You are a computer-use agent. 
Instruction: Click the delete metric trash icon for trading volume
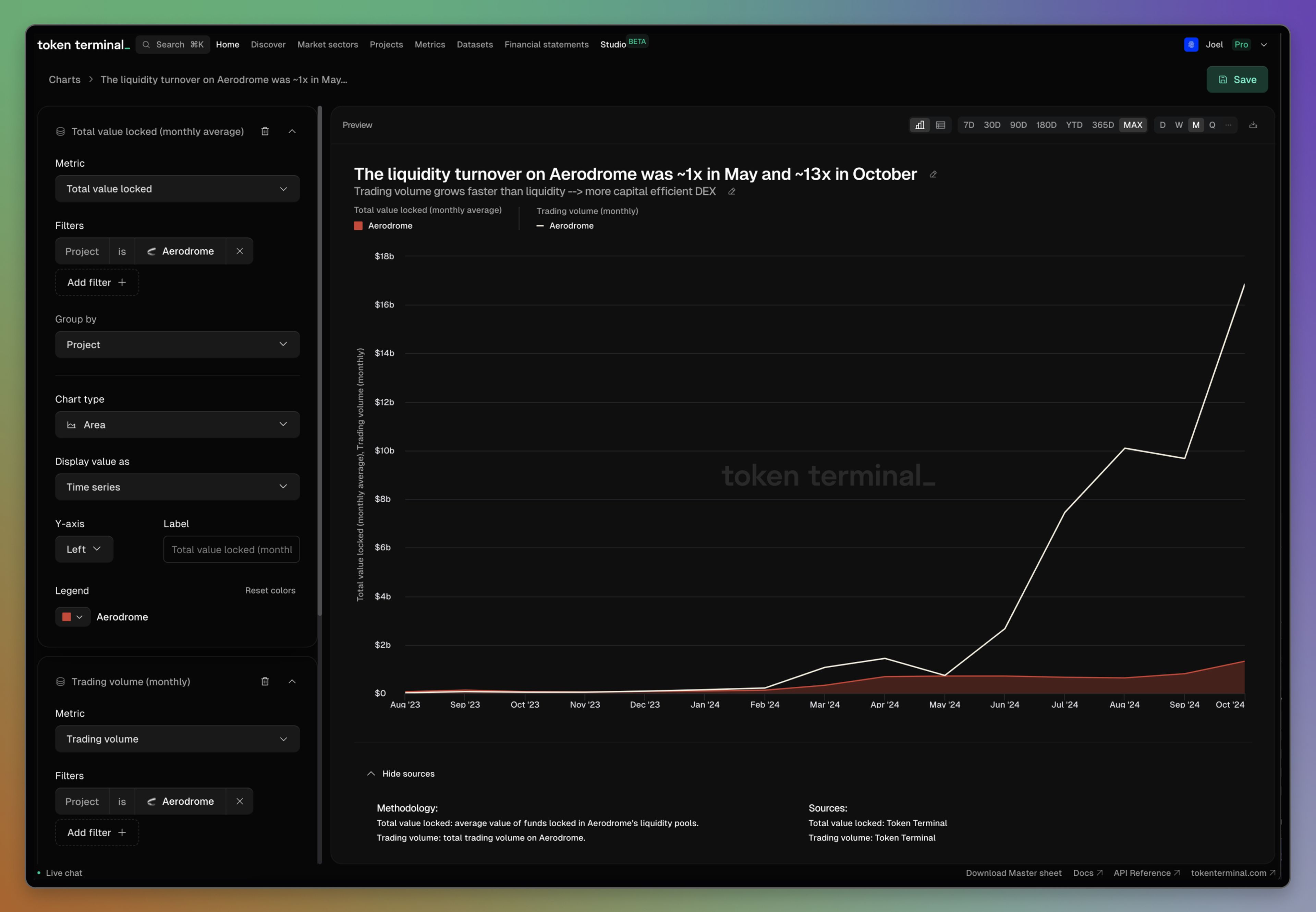point(264,681)
